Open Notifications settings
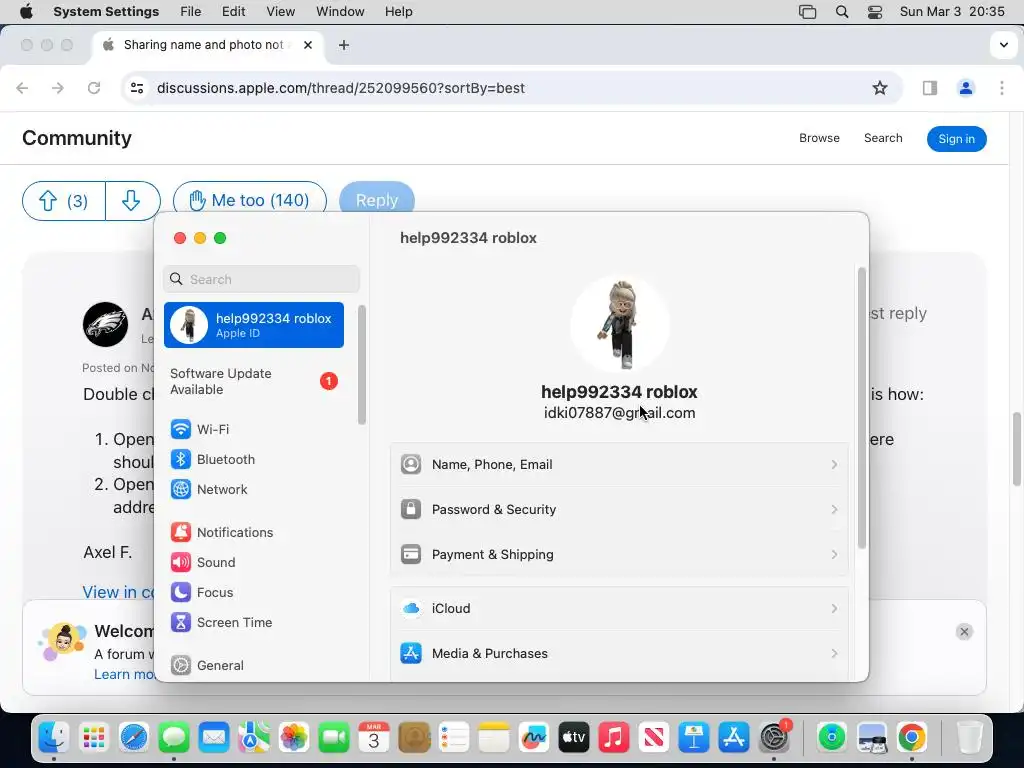 tap(222, 532)
